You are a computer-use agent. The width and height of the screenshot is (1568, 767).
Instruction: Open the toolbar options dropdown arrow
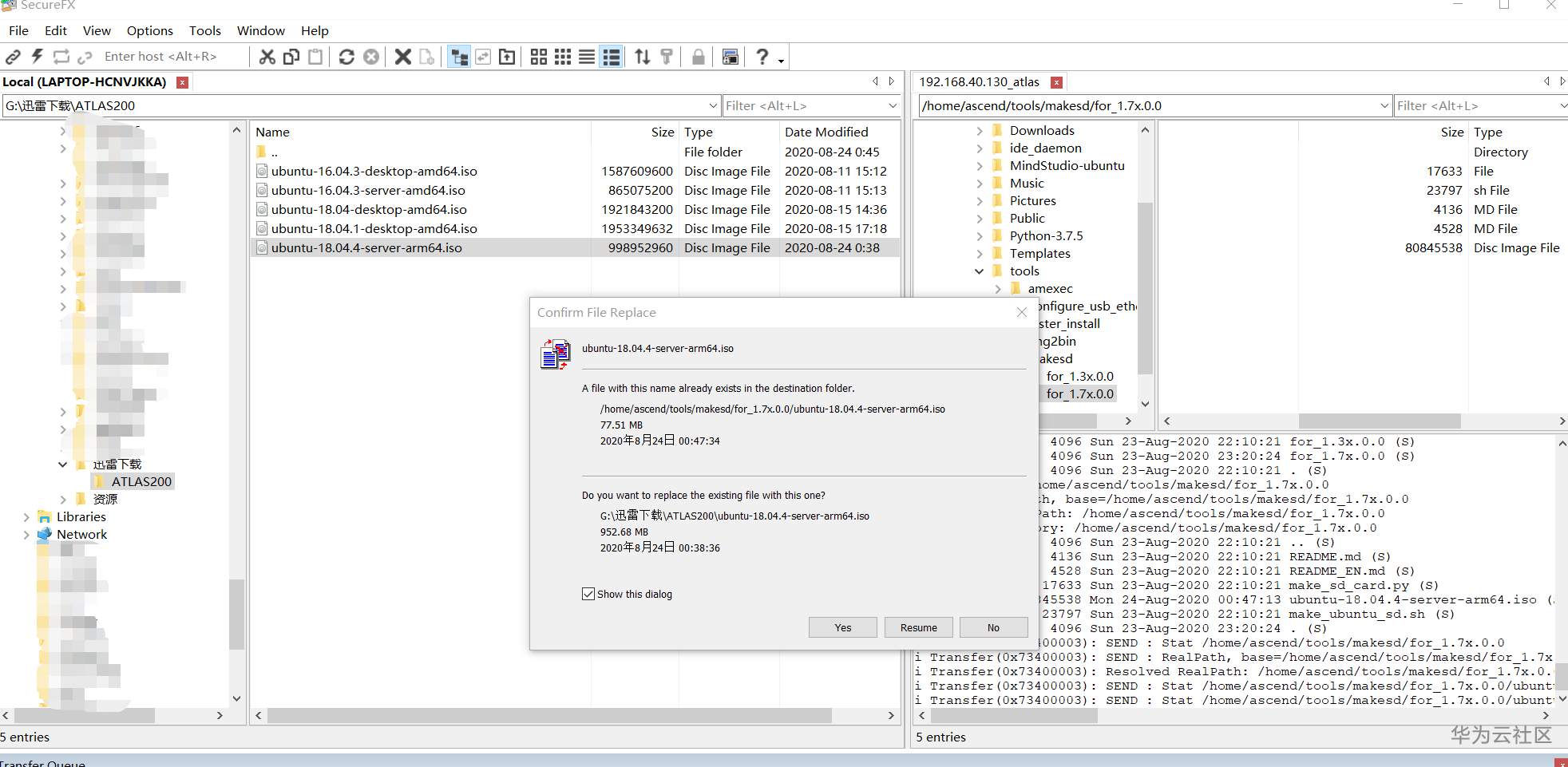[x=782, y=61]
